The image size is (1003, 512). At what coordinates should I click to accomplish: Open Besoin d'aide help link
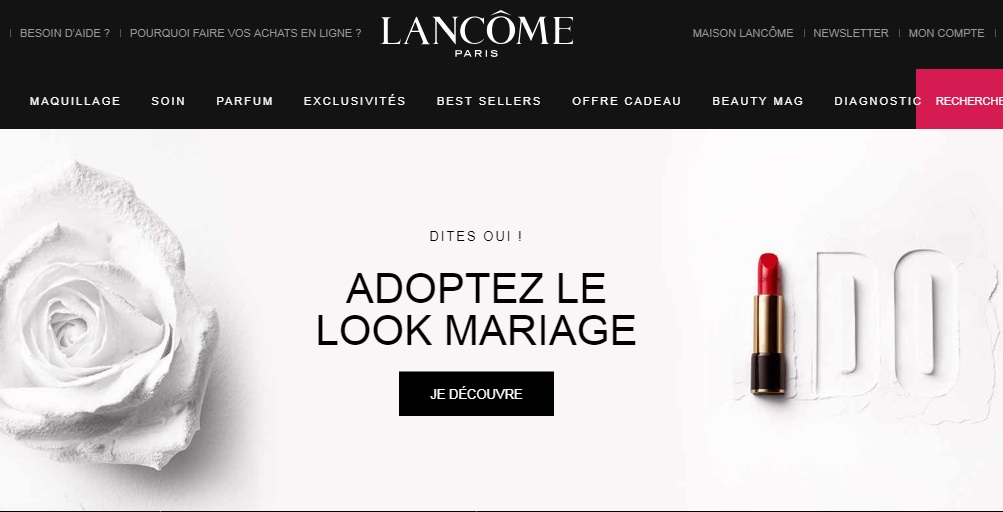(x=65, y=33)
